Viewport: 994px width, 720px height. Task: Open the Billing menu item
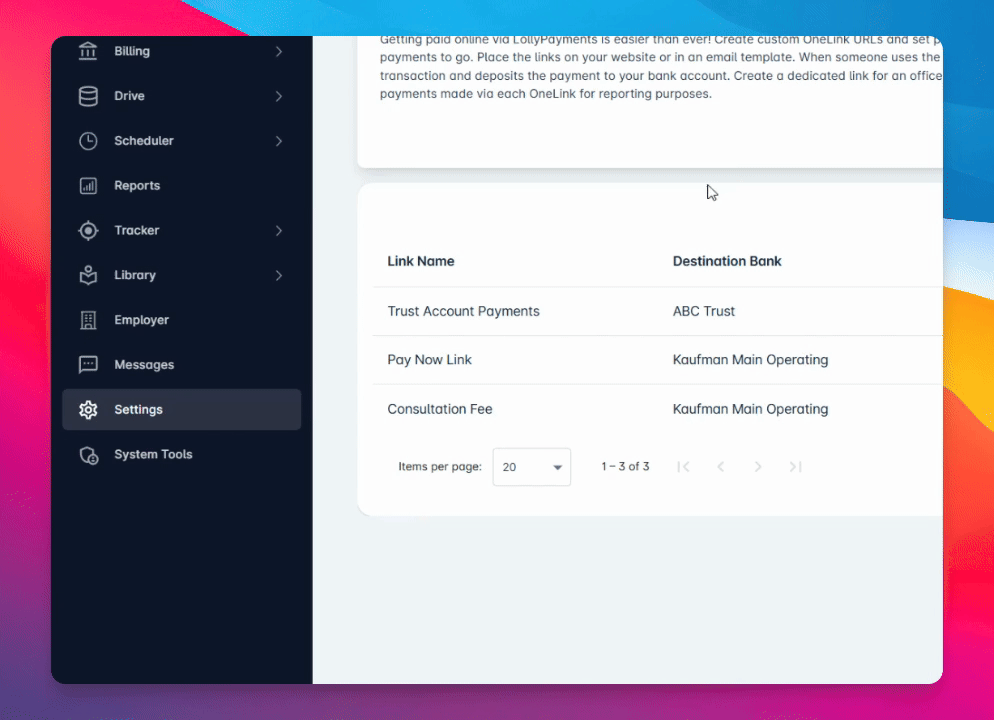181,51
